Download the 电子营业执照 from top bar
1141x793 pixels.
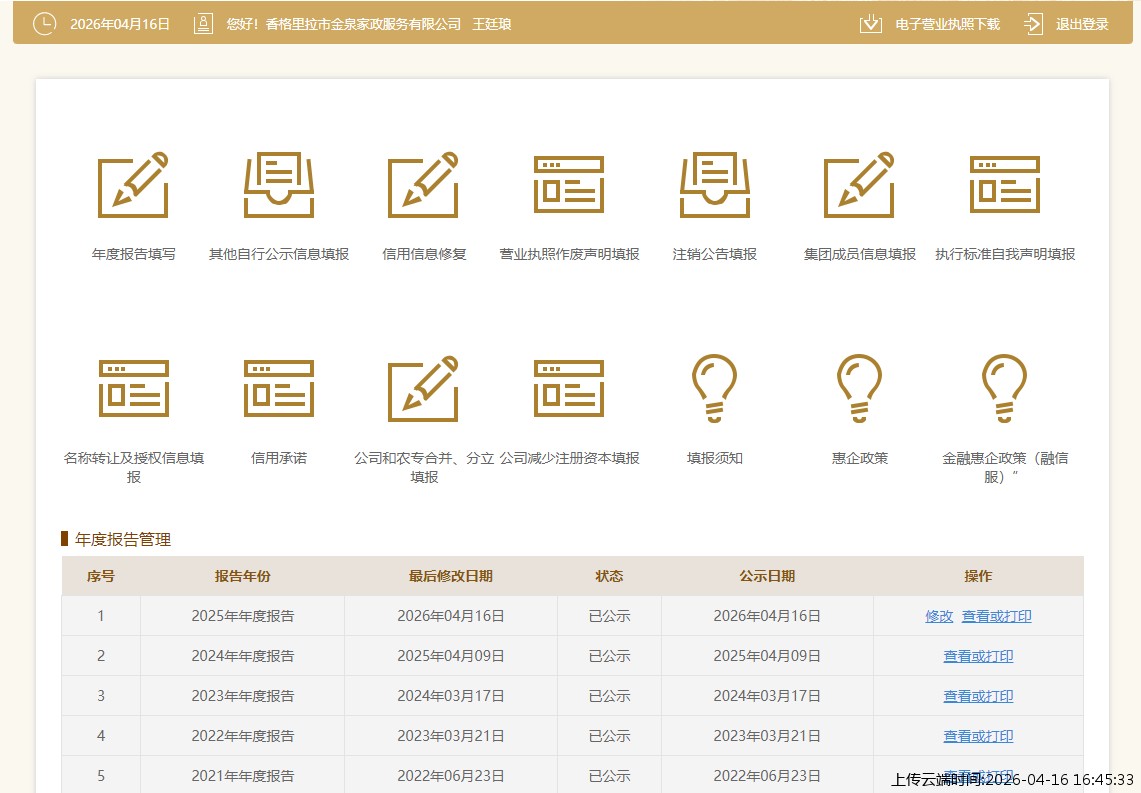tap(930, 24)
